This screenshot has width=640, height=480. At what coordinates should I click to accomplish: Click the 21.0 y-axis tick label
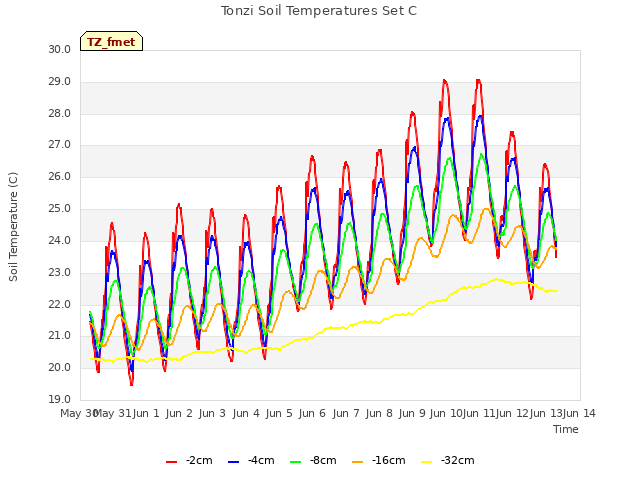(x=60, y=336)
